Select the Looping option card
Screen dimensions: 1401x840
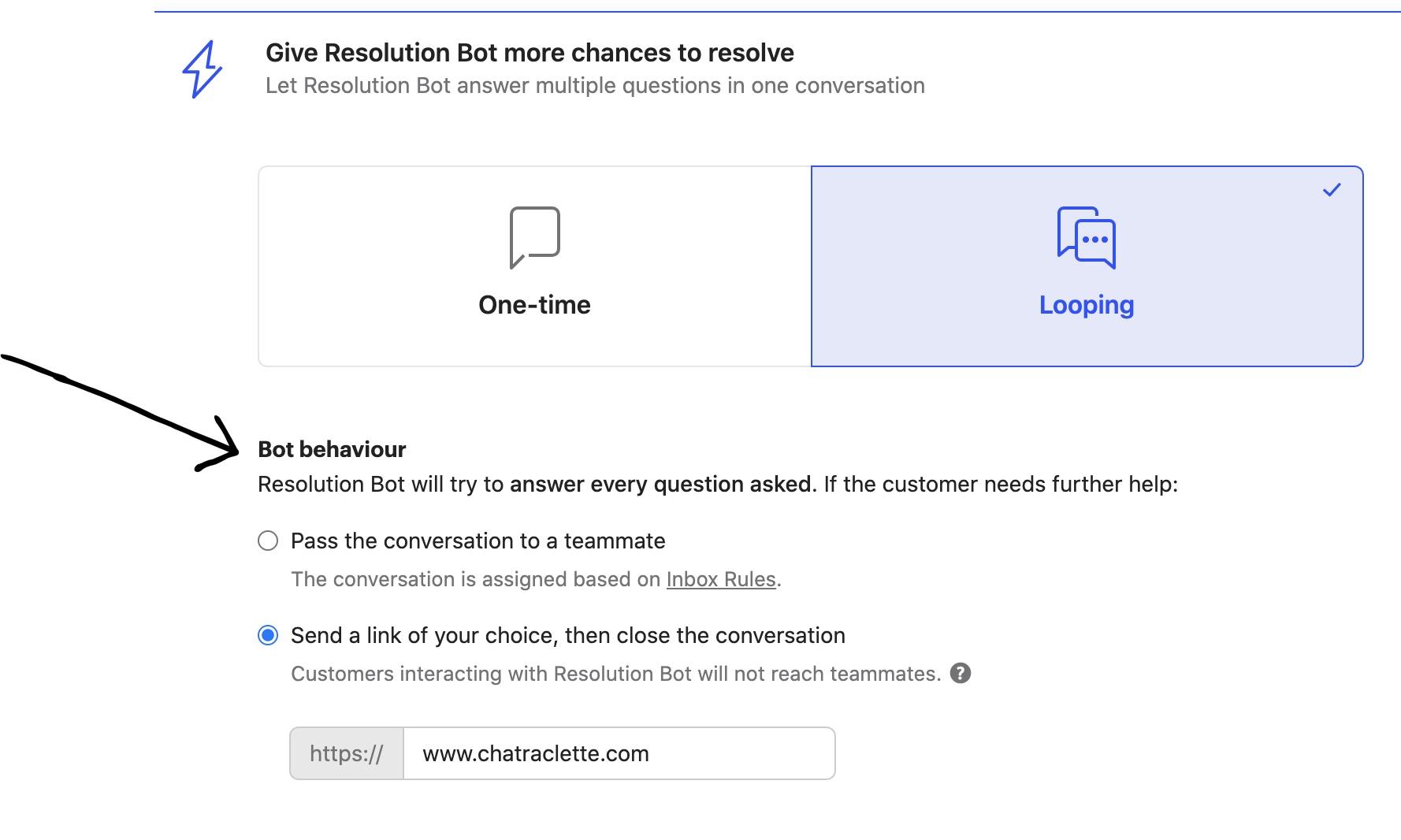1087,266
